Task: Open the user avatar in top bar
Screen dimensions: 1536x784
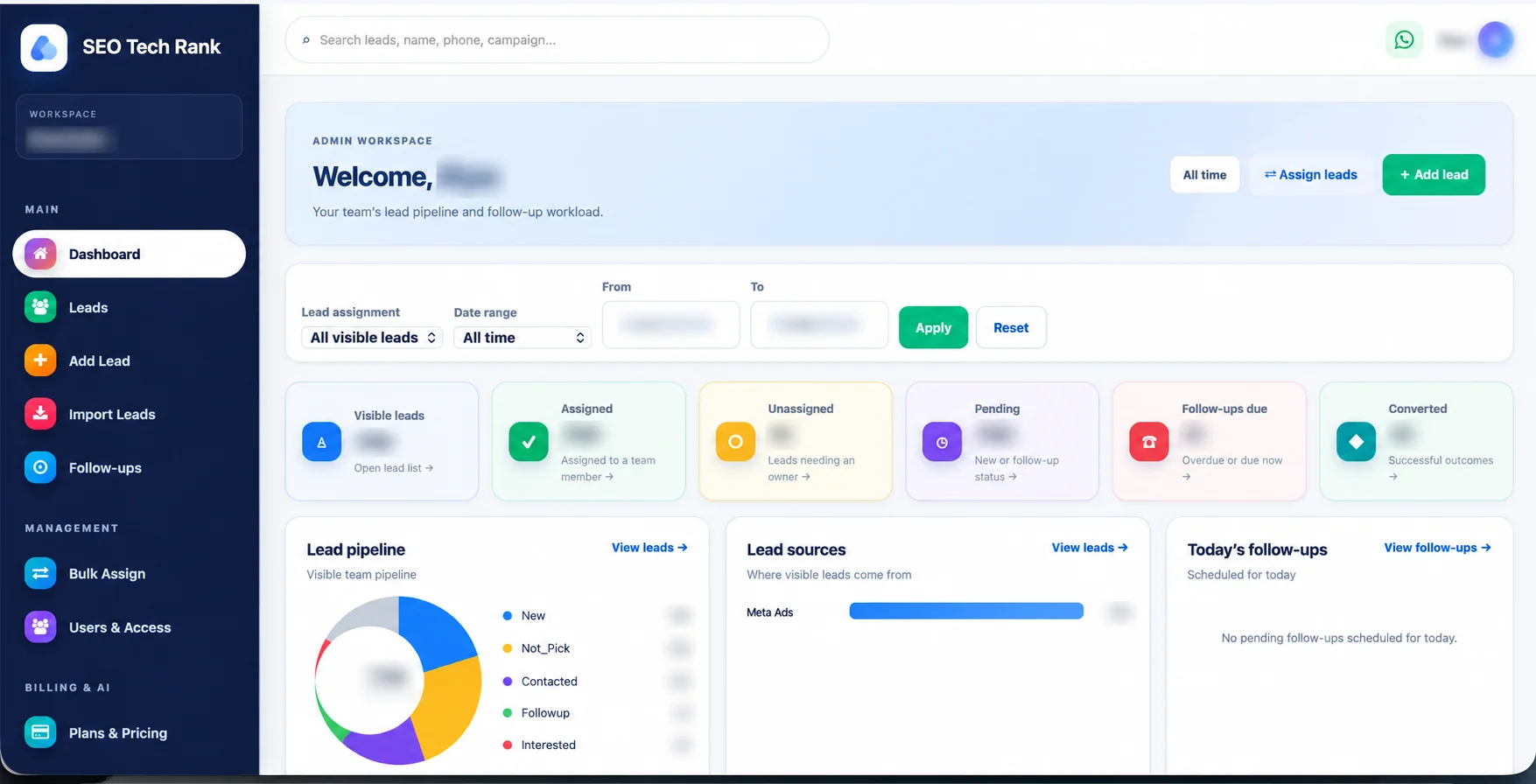Action: click(1495, 40)
